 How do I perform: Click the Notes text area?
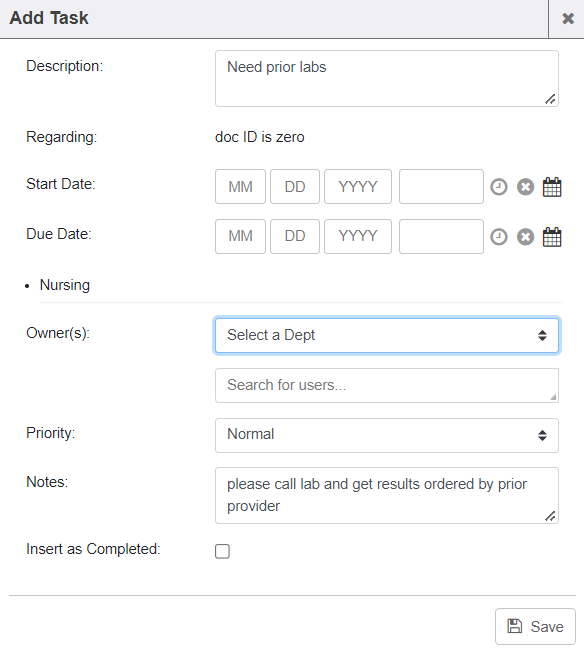pos(387,495)
